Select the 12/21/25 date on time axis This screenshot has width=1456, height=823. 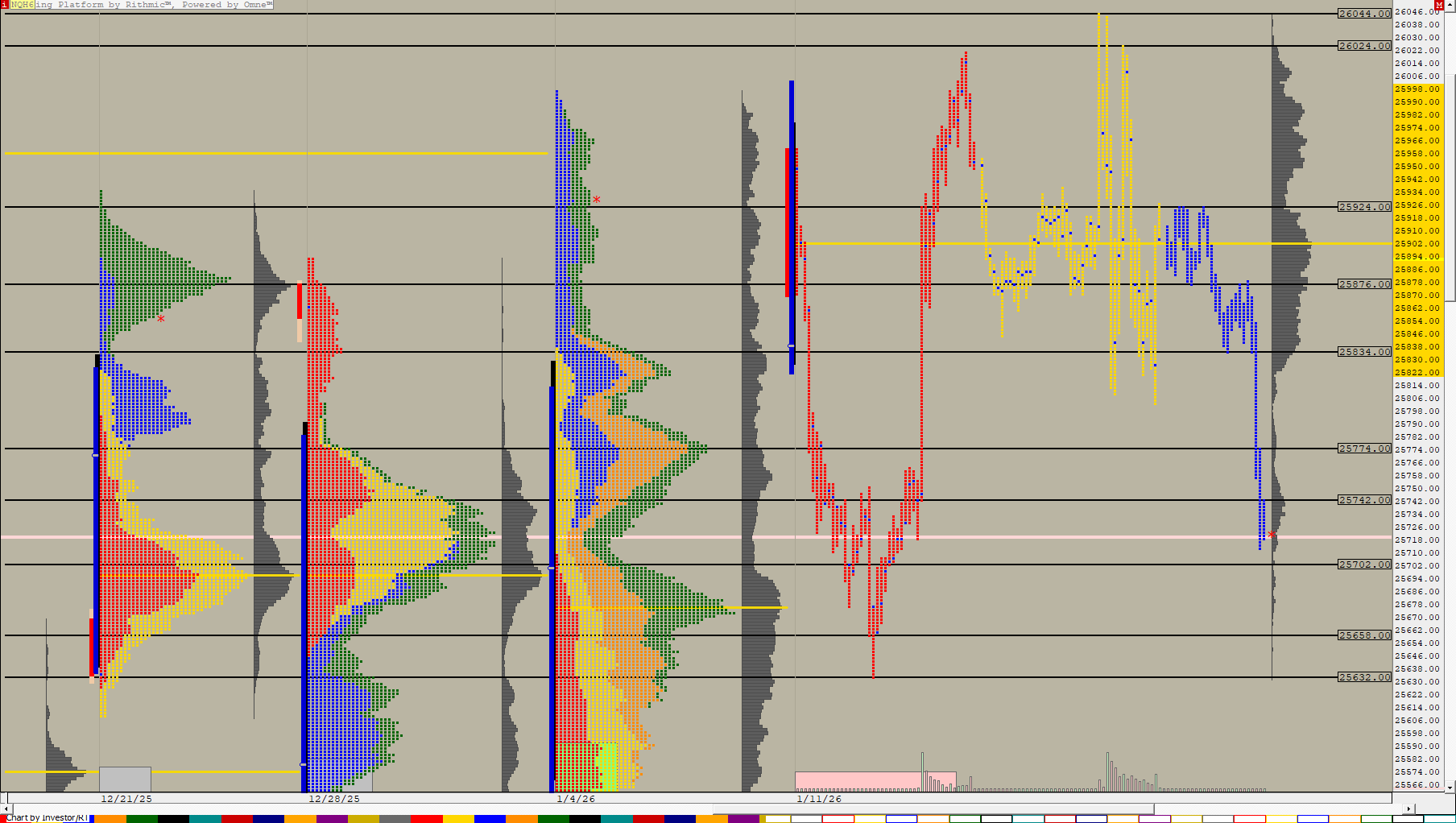pyautogui.click(x=126, y=799)
